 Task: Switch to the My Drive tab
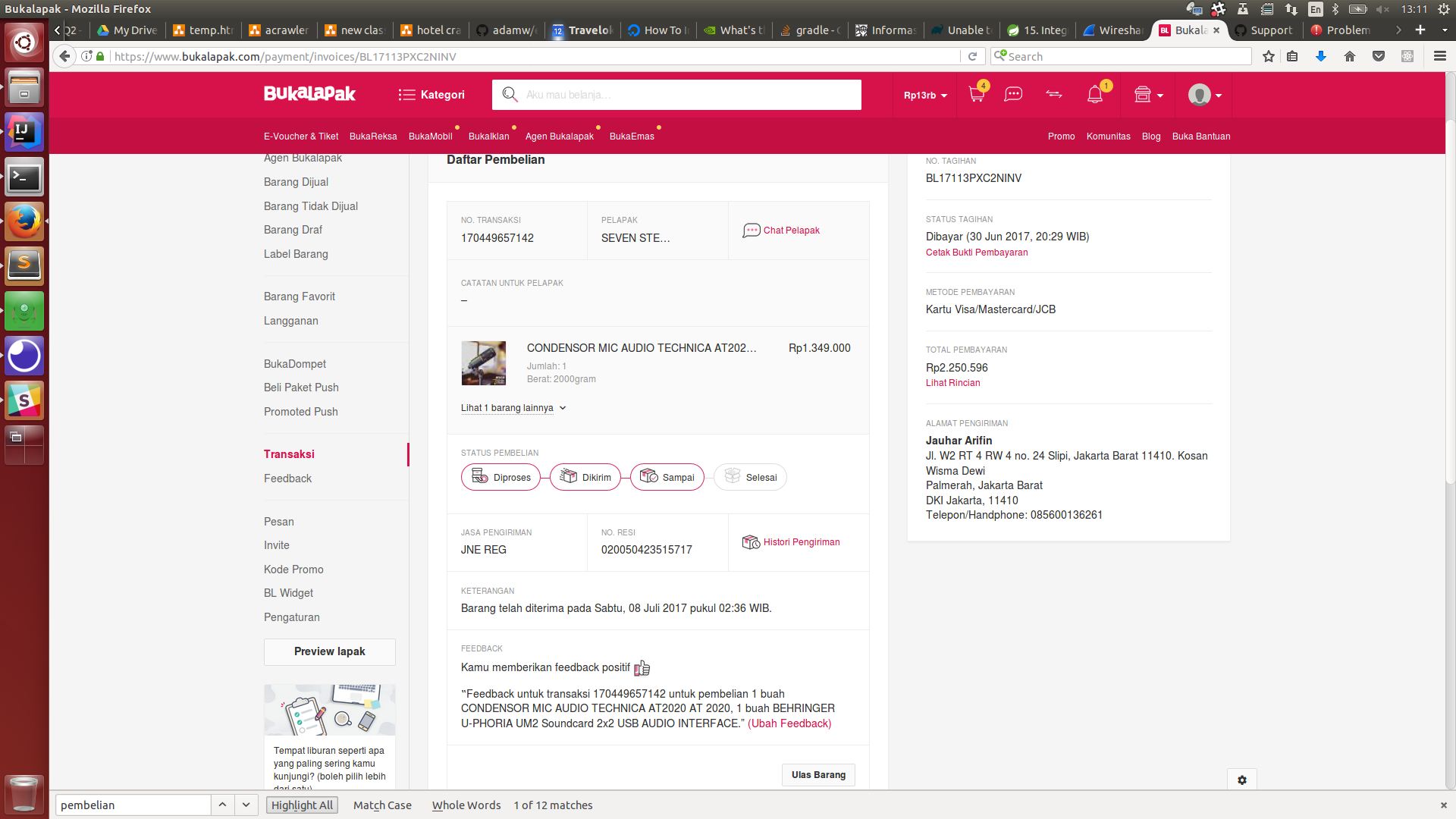127,30
